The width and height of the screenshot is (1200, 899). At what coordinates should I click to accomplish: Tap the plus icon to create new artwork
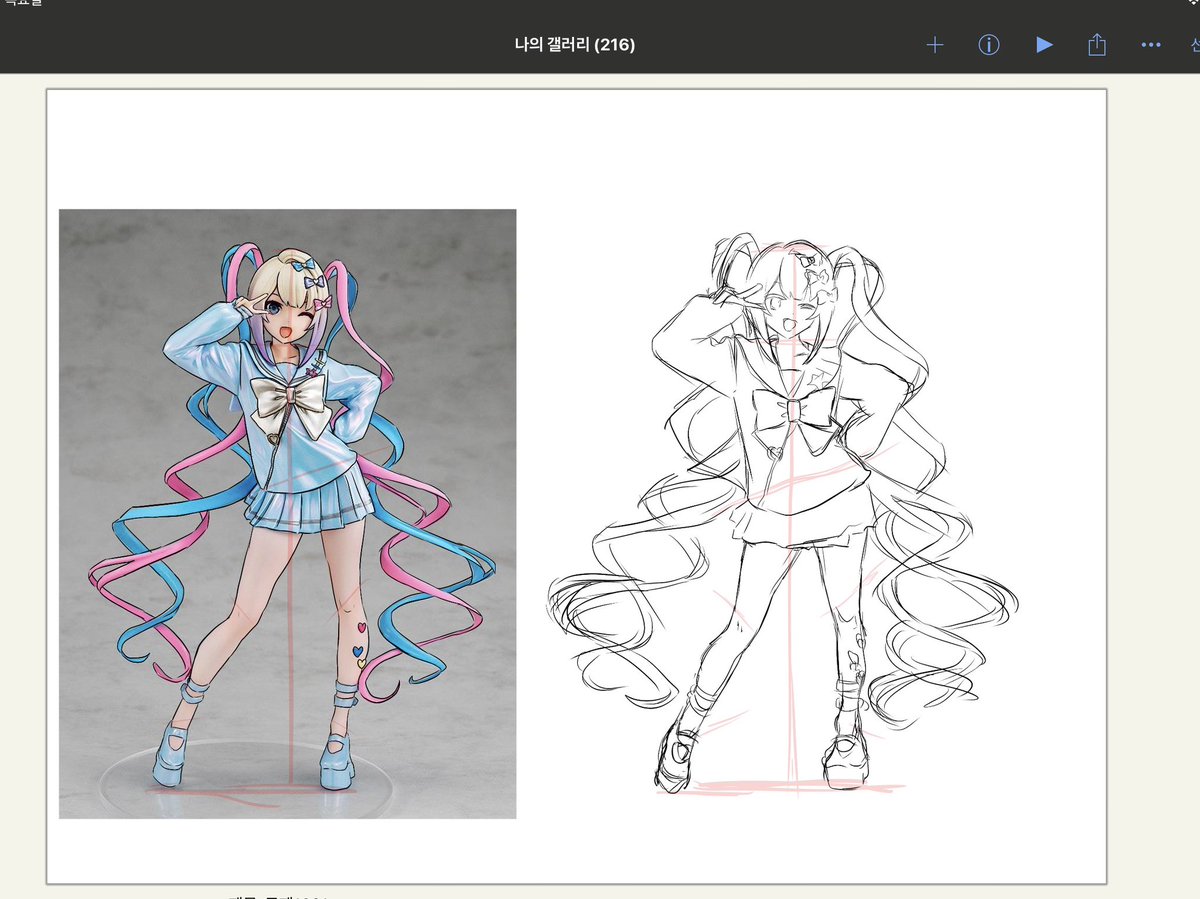[x=935, y=45]
